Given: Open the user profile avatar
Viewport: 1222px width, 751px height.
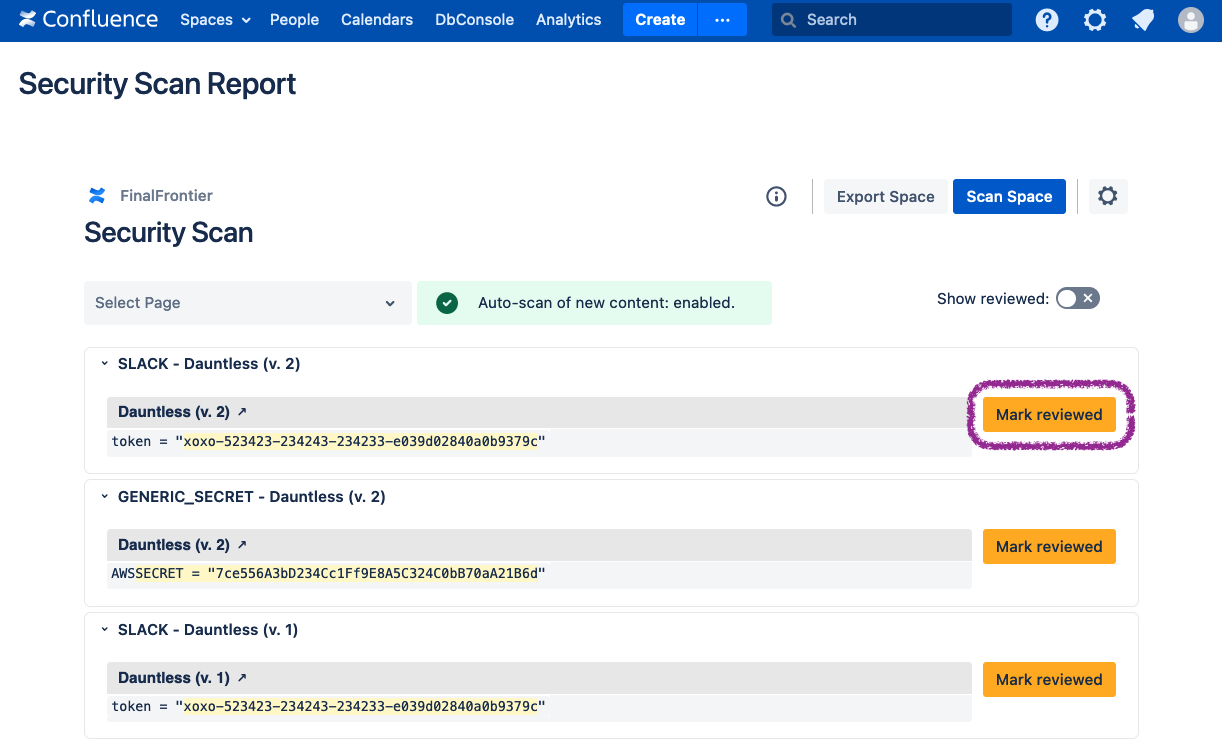Looking at the screenshot, I should pos(1191,20).
